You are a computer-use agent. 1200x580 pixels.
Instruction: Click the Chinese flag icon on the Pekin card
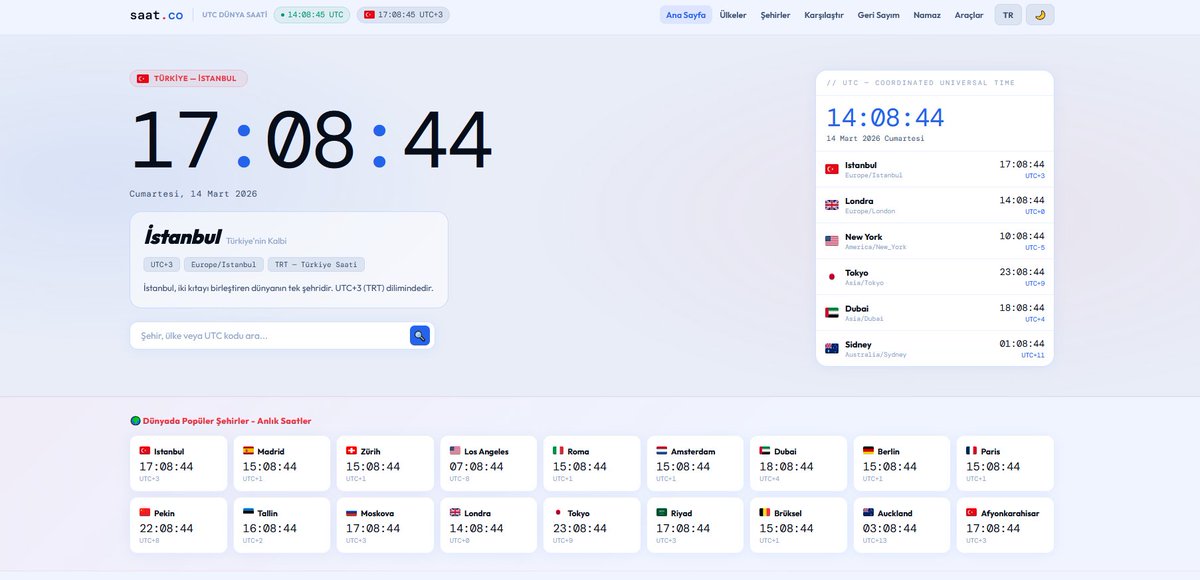coord(145,513)
